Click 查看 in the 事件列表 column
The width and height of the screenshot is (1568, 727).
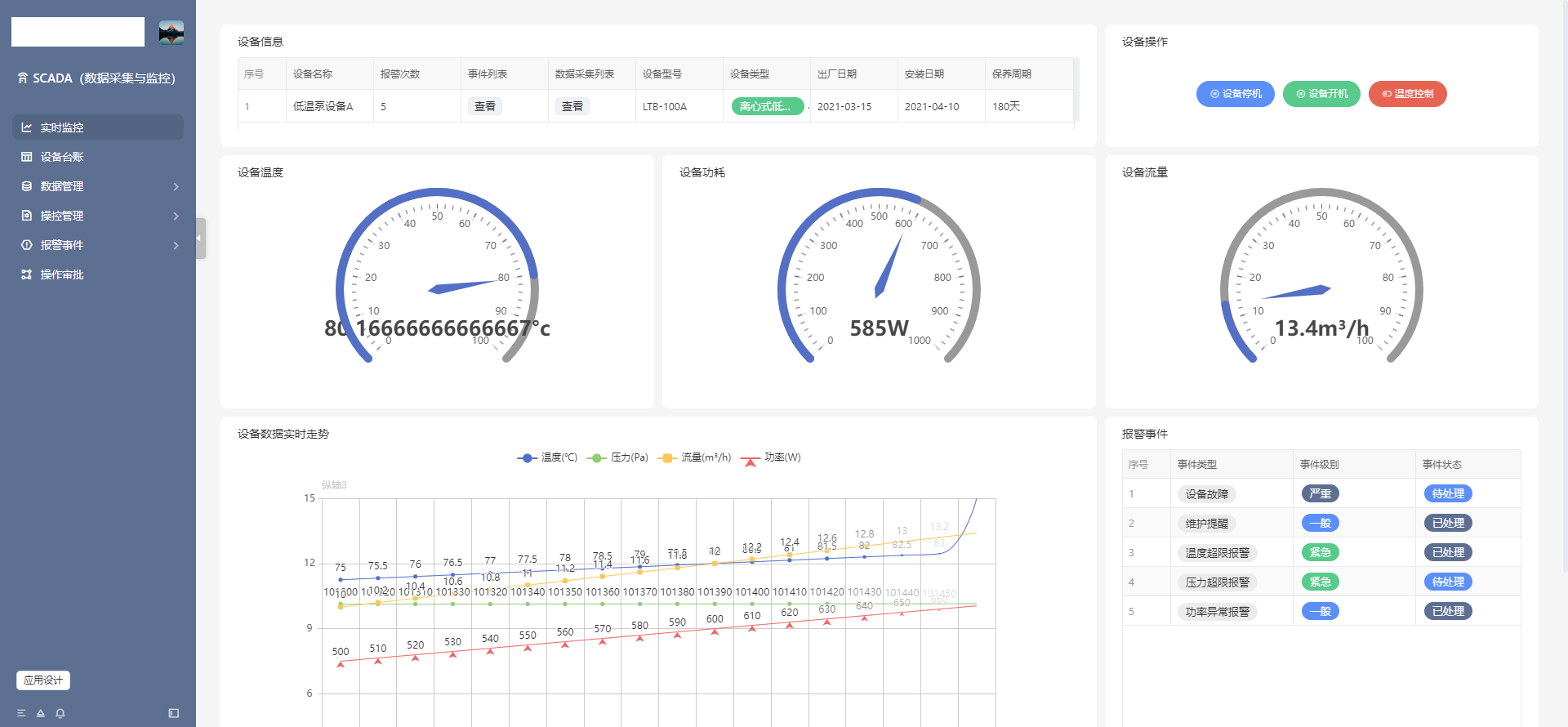click(485, 106)
